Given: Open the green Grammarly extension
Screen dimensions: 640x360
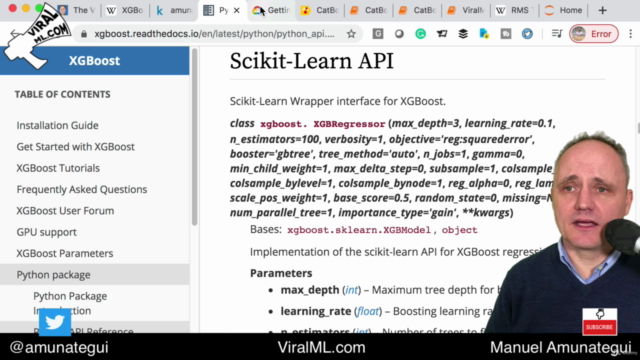Looking at the screenshot, I should tap(420, 34).
